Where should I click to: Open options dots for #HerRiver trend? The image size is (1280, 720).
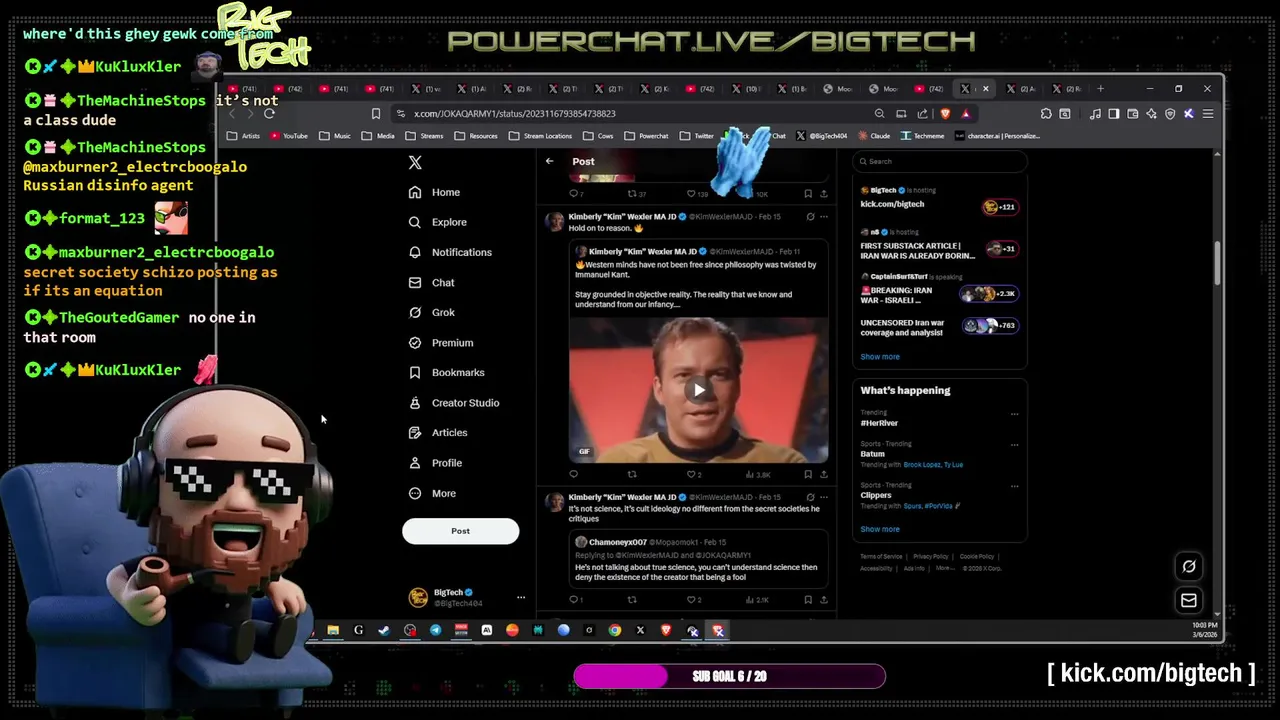pos(1014,414)
